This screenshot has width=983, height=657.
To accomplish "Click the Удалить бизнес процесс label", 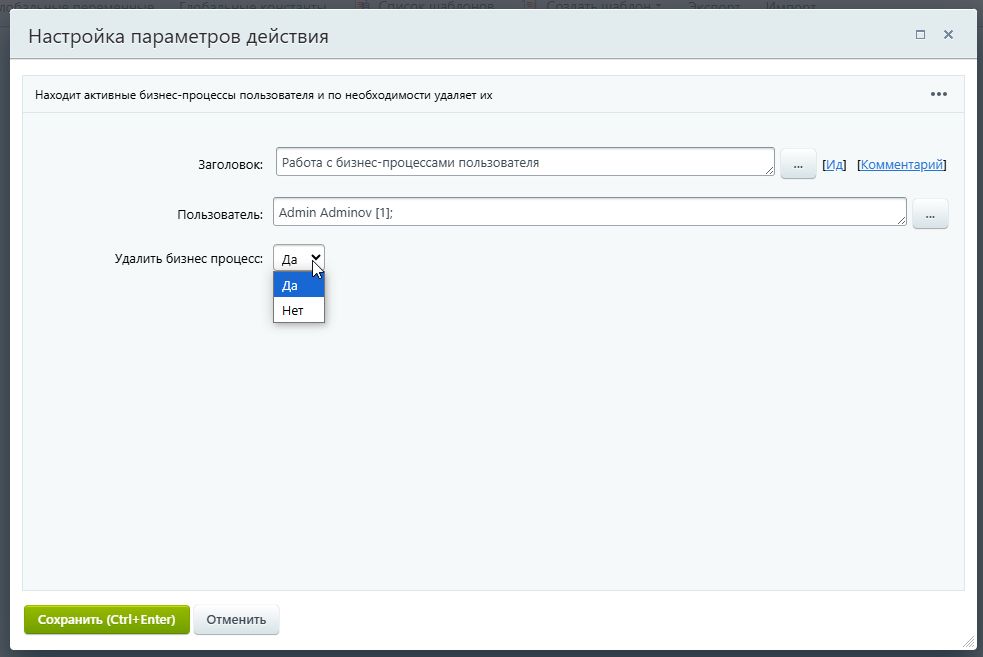I will 189,258.
